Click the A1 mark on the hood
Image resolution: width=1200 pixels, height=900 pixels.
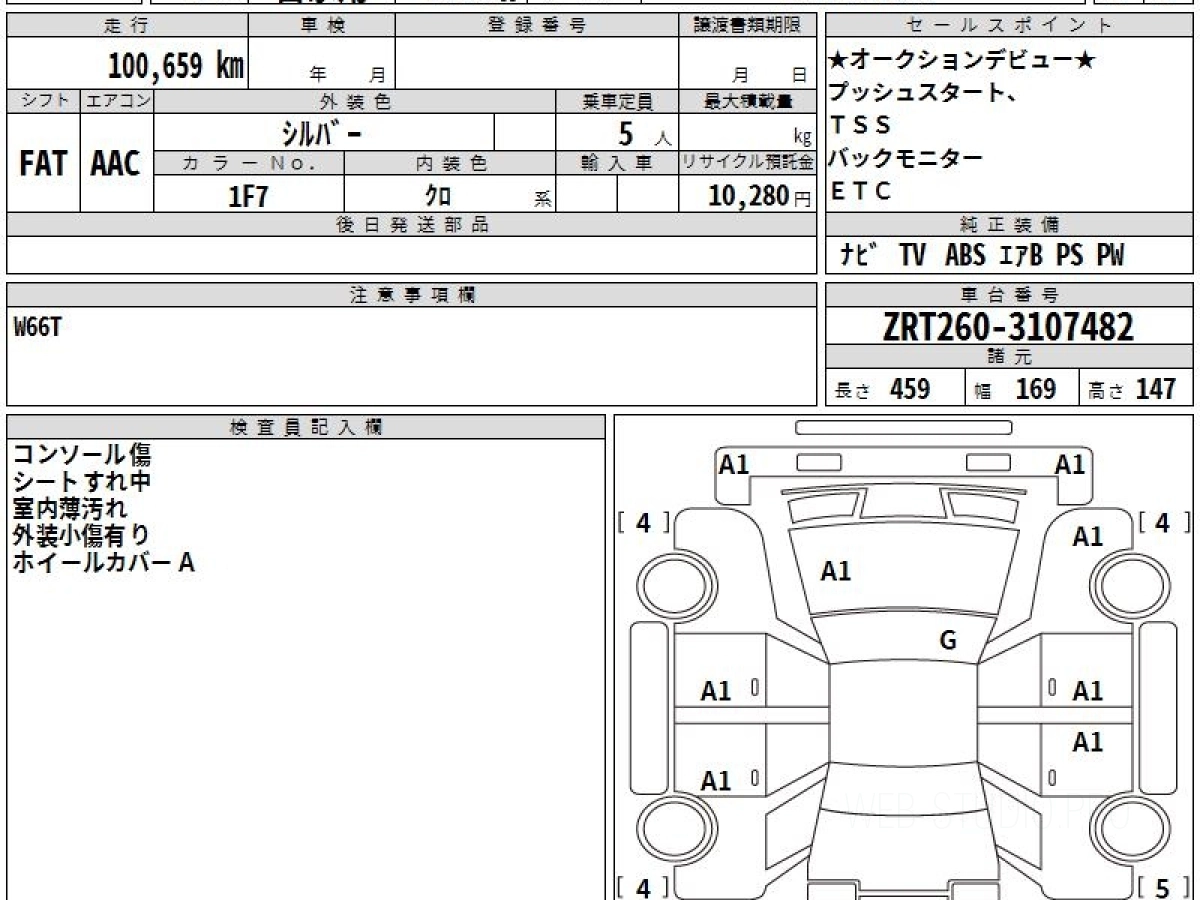tap(836, 571)
